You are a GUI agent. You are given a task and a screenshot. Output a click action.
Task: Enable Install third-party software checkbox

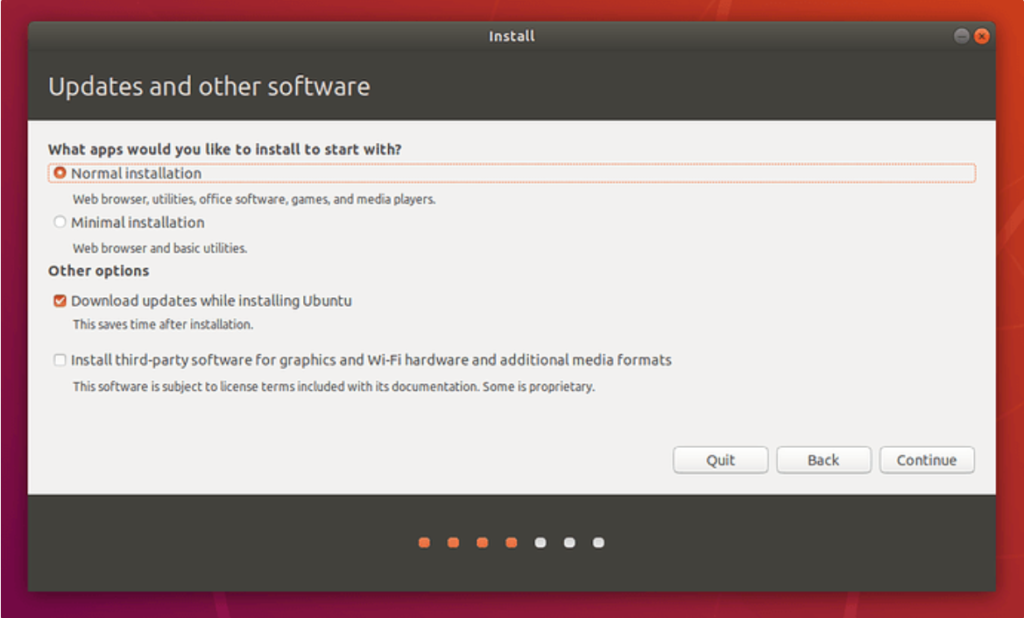click(60, 360)
